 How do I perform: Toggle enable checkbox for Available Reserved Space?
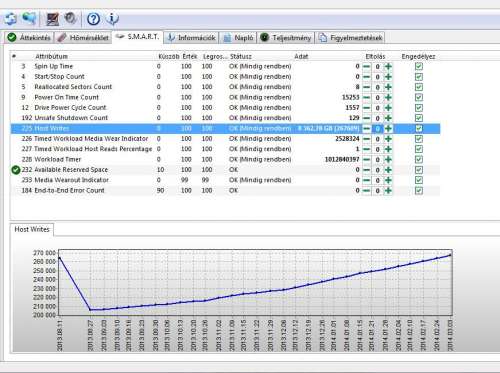pos(419,170)
